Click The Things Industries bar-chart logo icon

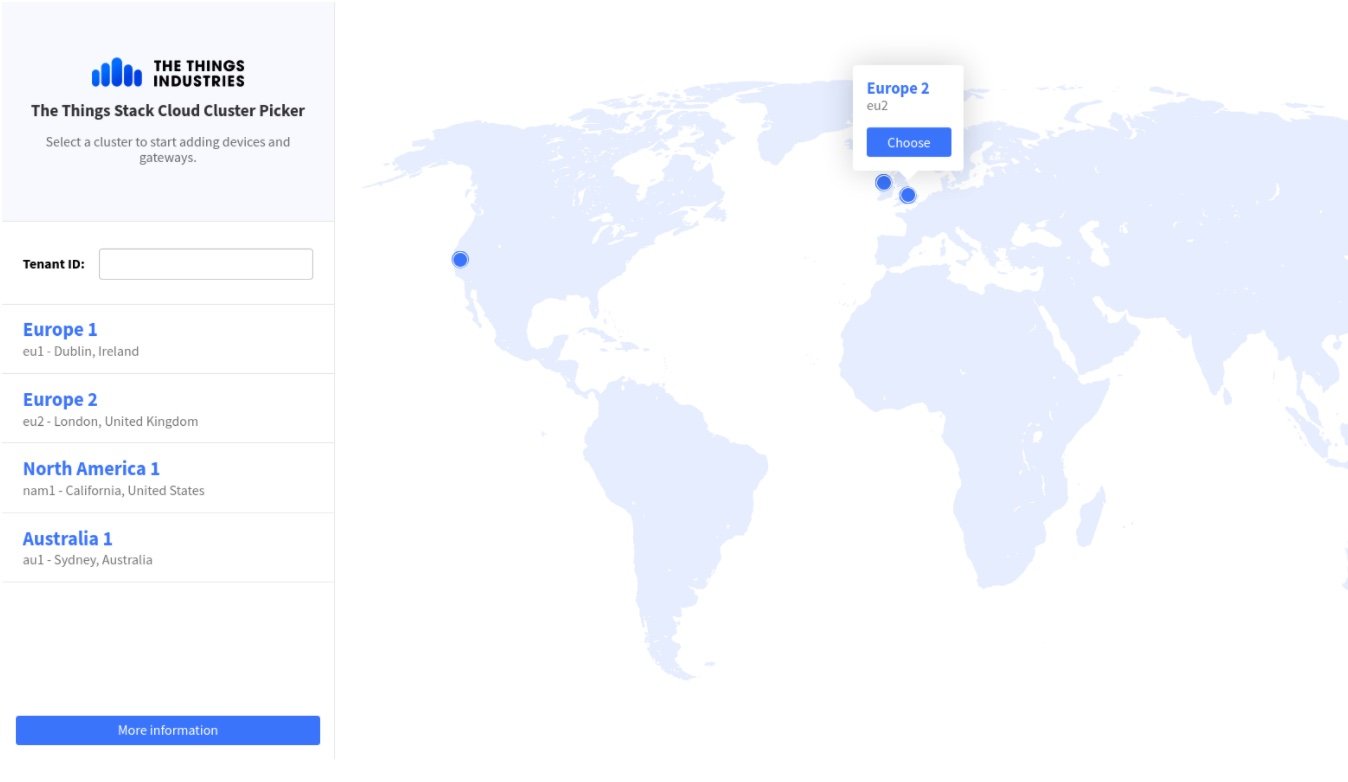pos(116,72)
